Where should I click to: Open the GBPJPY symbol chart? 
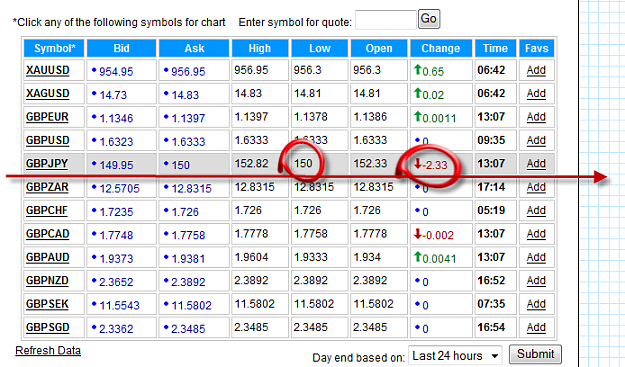tap(47, 164)
